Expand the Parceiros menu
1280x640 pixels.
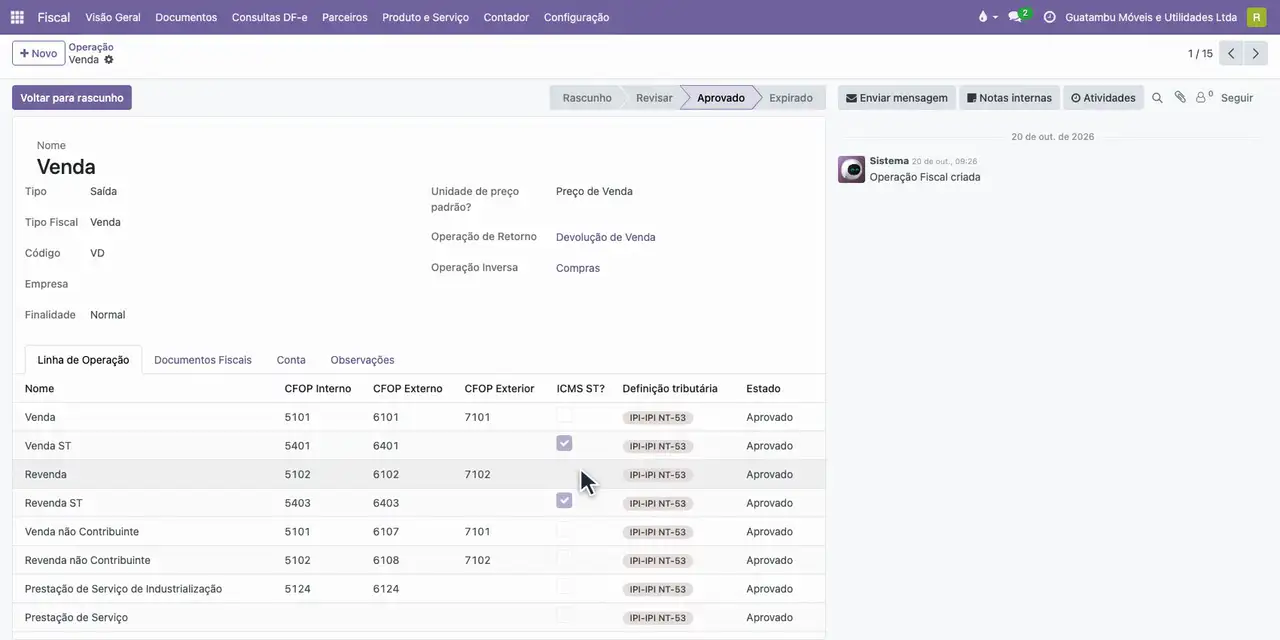(x=345, y=17)
